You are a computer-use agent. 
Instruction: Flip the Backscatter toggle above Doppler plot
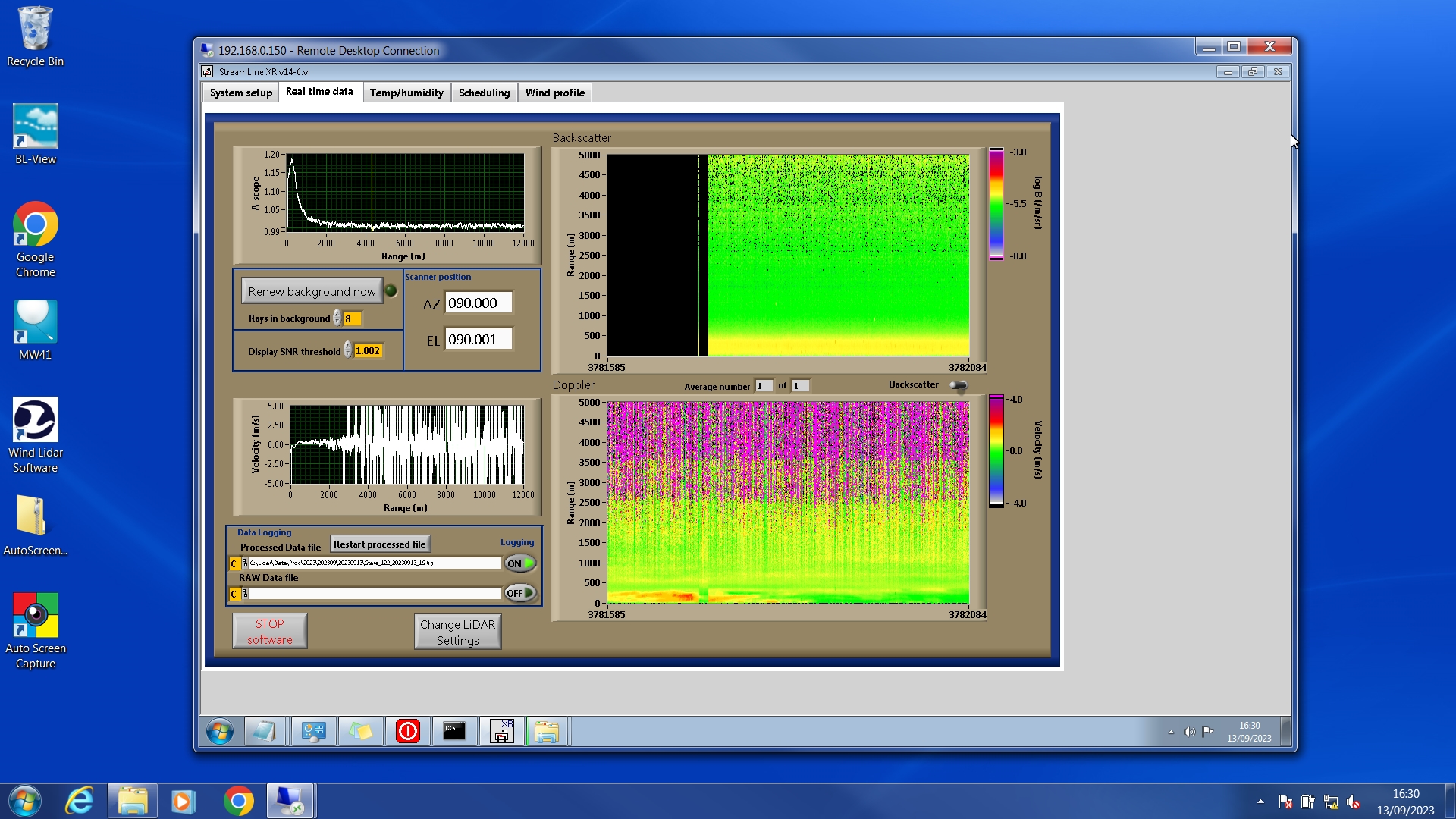coord(959,386)
